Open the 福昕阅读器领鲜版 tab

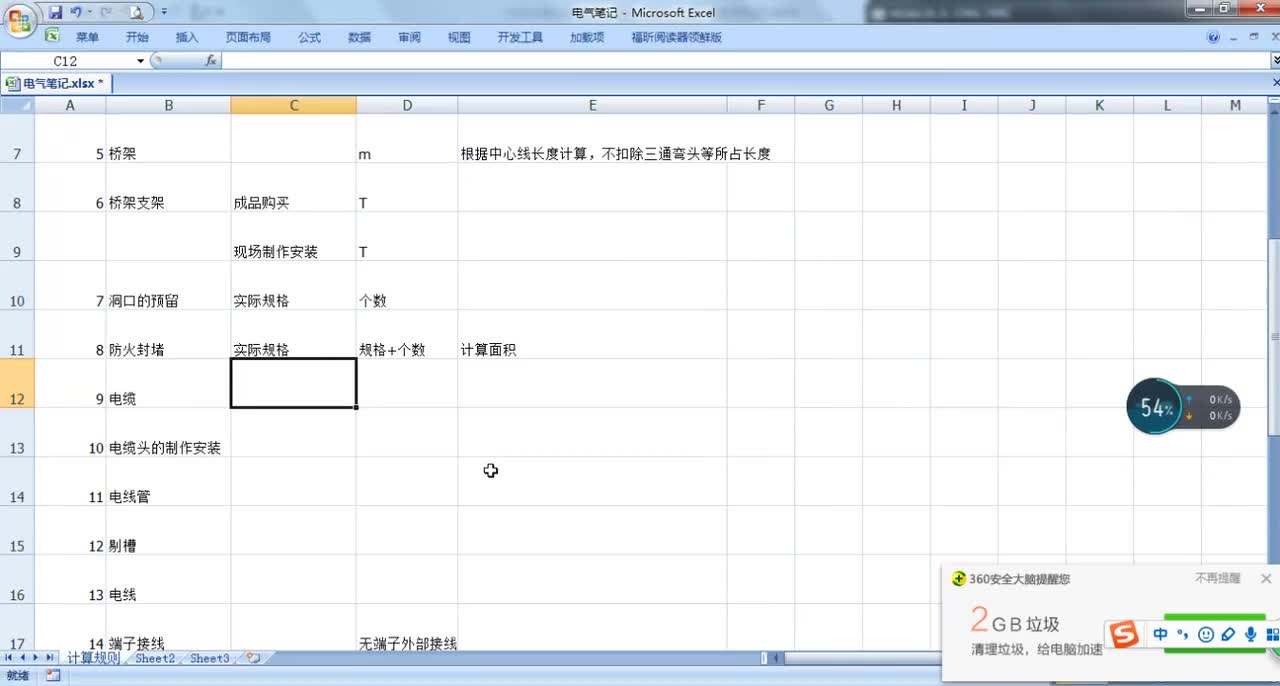(x=676, y=37)
